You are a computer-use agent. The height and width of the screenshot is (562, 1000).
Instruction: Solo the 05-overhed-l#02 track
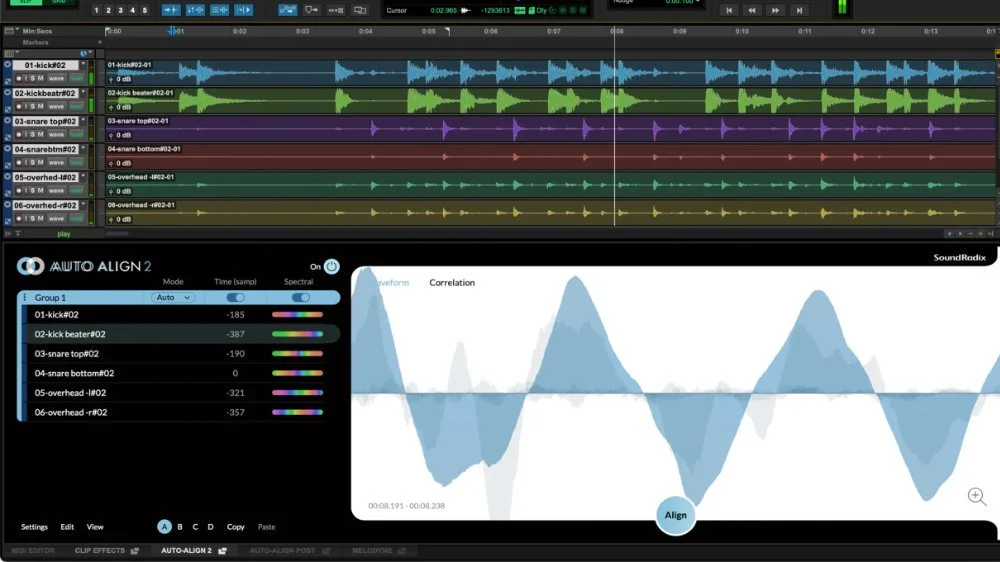(33, 191)
